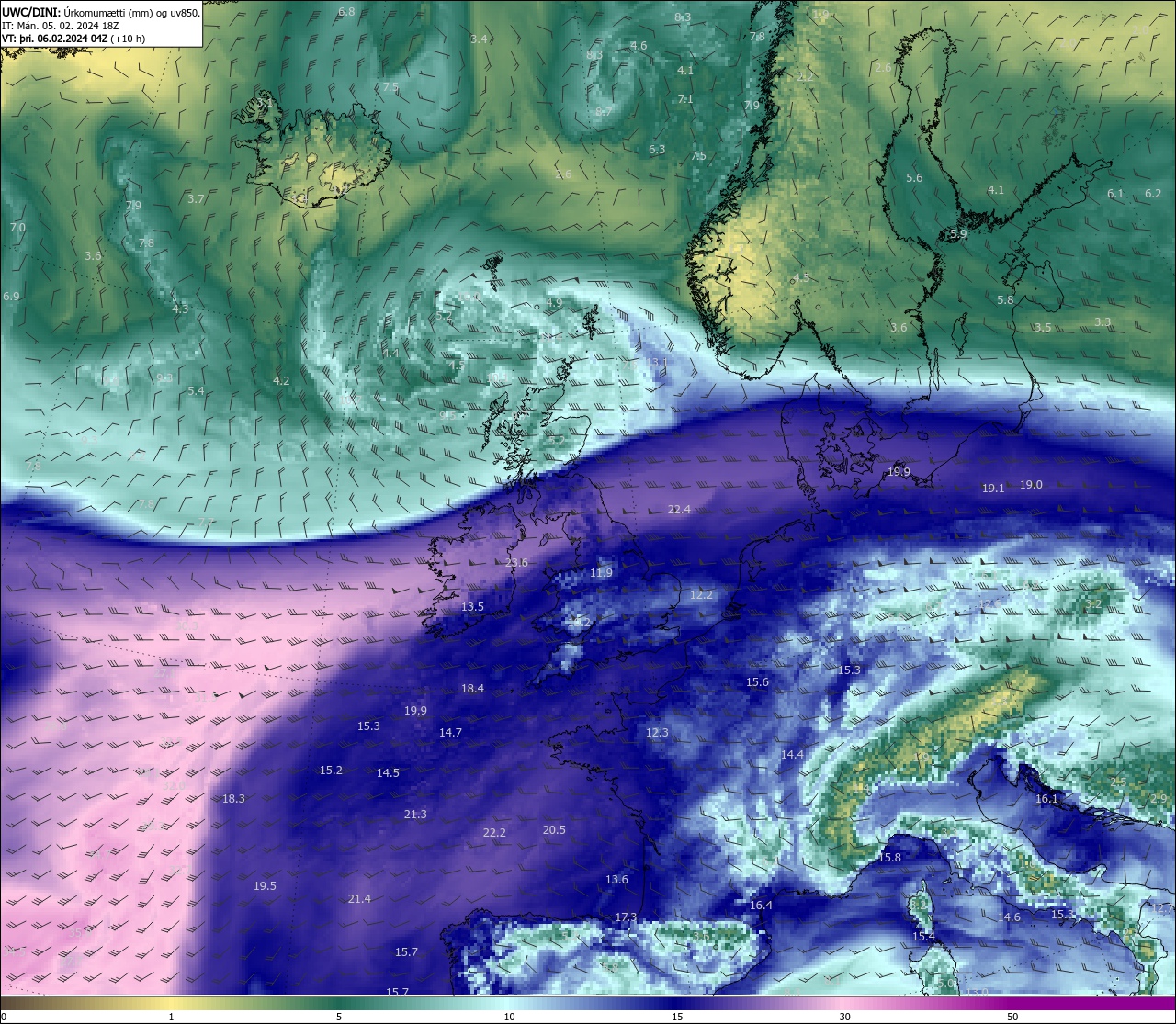
Task: Click the 15.4 value label
Action: [923, 937]
